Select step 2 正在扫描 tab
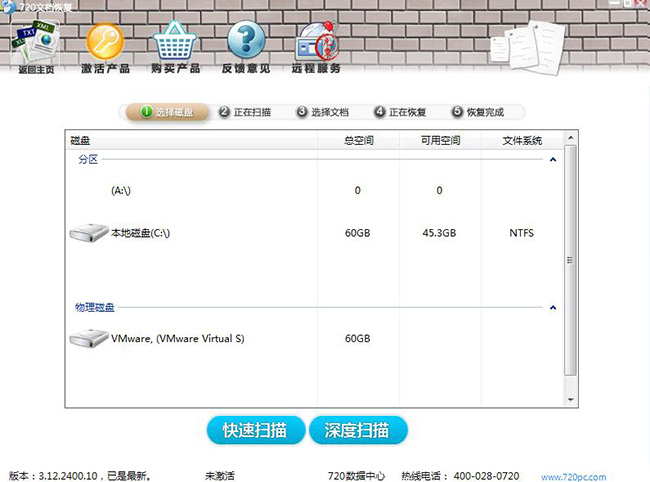This screenshot has height=482, width=650. point(245,112)
